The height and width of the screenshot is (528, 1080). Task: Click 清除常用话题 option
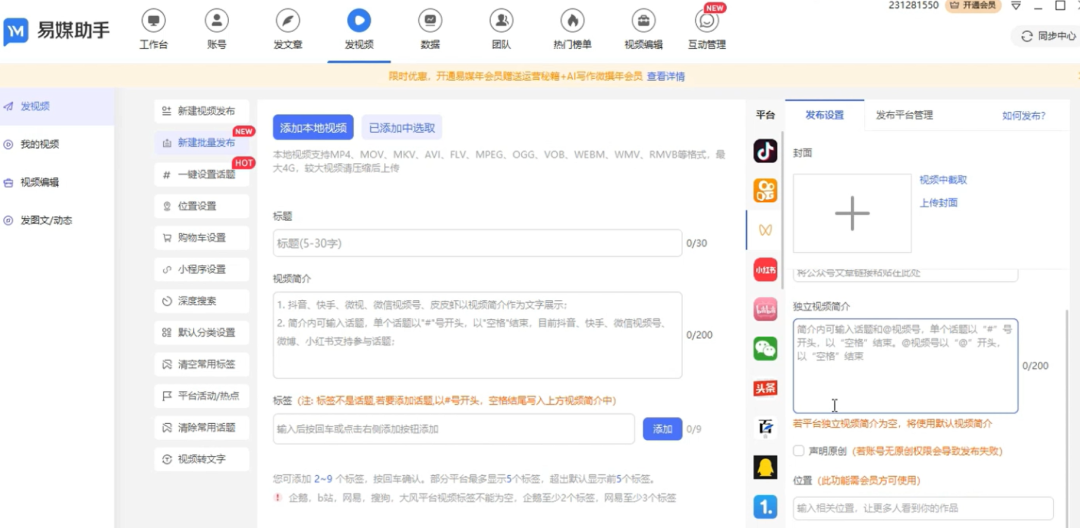point(202,427)
